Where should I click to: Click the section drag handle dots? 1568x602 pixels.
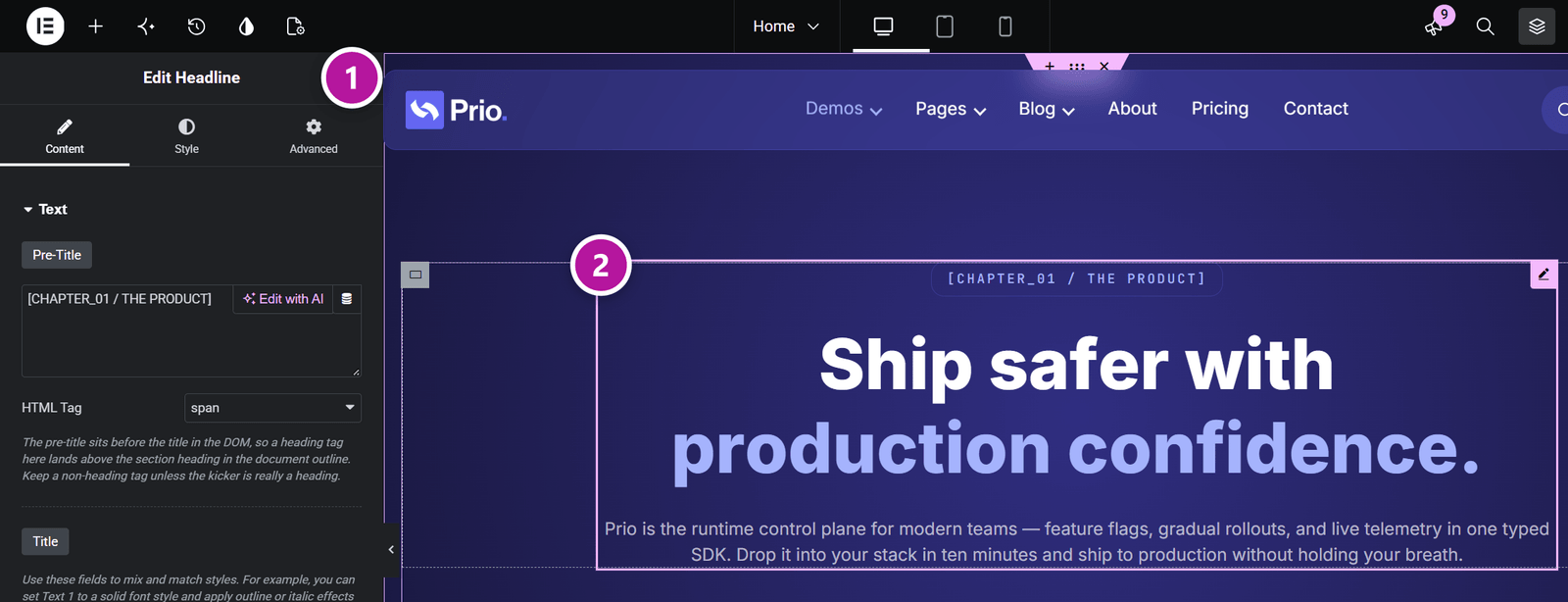pyautogui.click(x=1077, y=67)
